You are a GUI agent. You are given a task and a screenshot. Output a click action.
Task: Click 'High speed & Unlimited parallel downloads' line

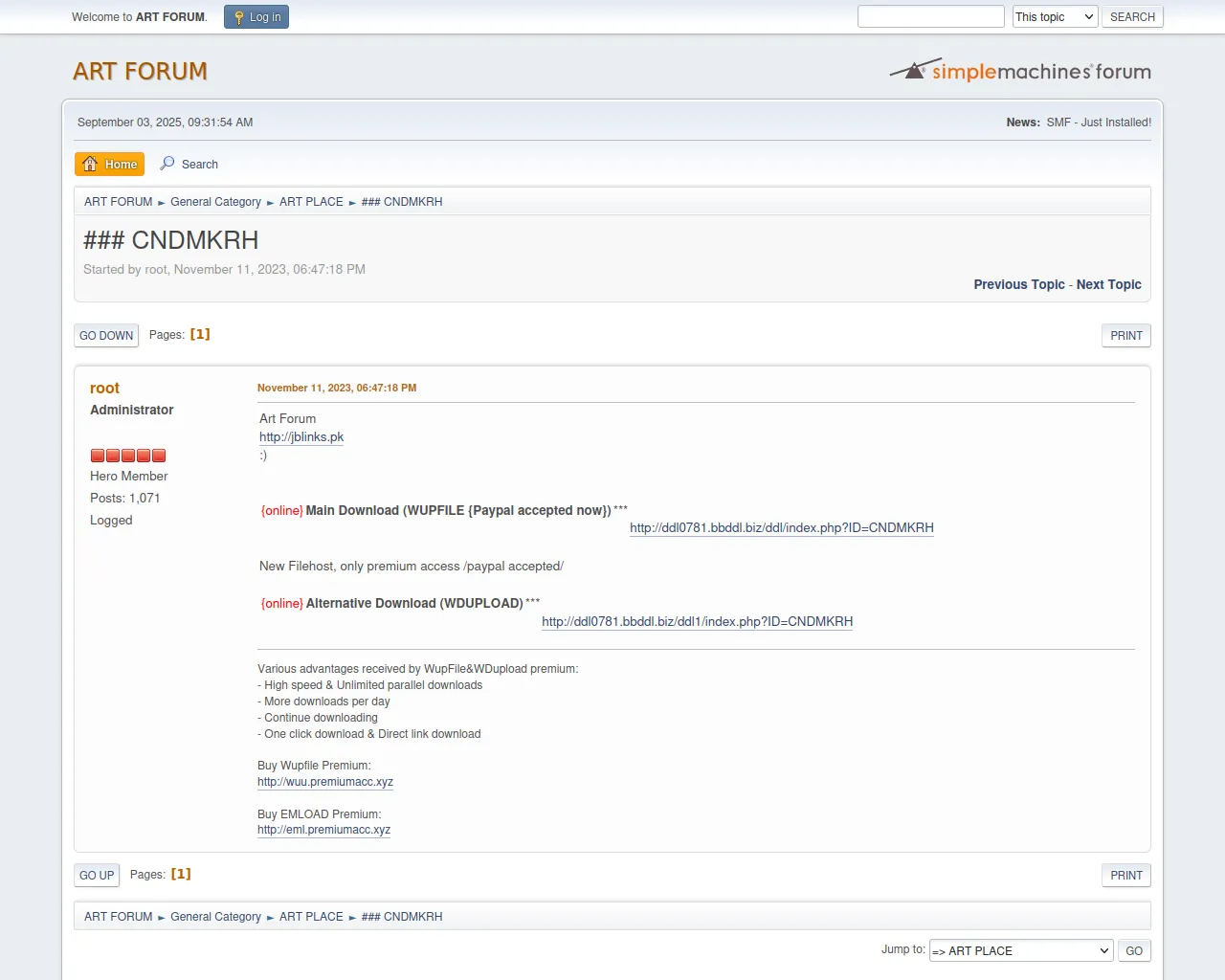click(x=370, y=685)
